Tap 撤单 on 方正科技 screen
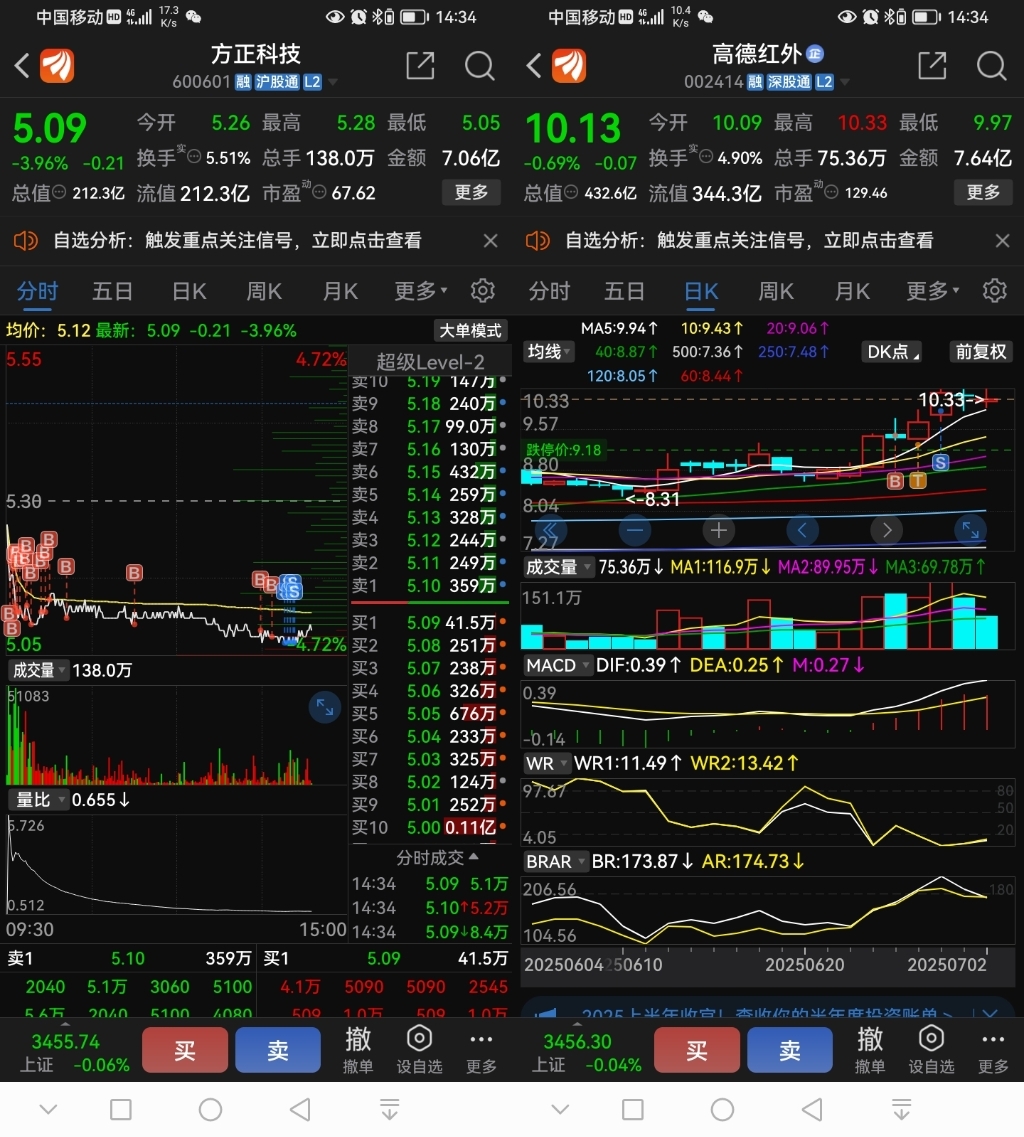Screen dimensions: 1024x1137 [x=358, y=1049]
